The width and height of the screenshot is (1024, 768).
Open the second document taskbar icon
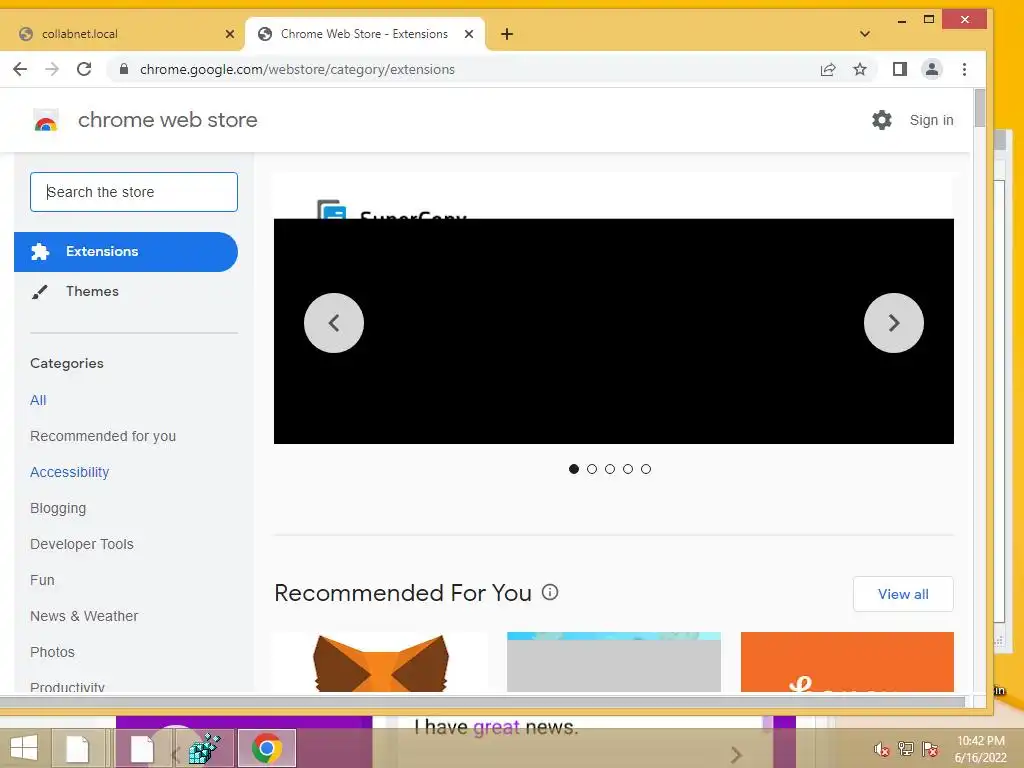coord(142,748)
